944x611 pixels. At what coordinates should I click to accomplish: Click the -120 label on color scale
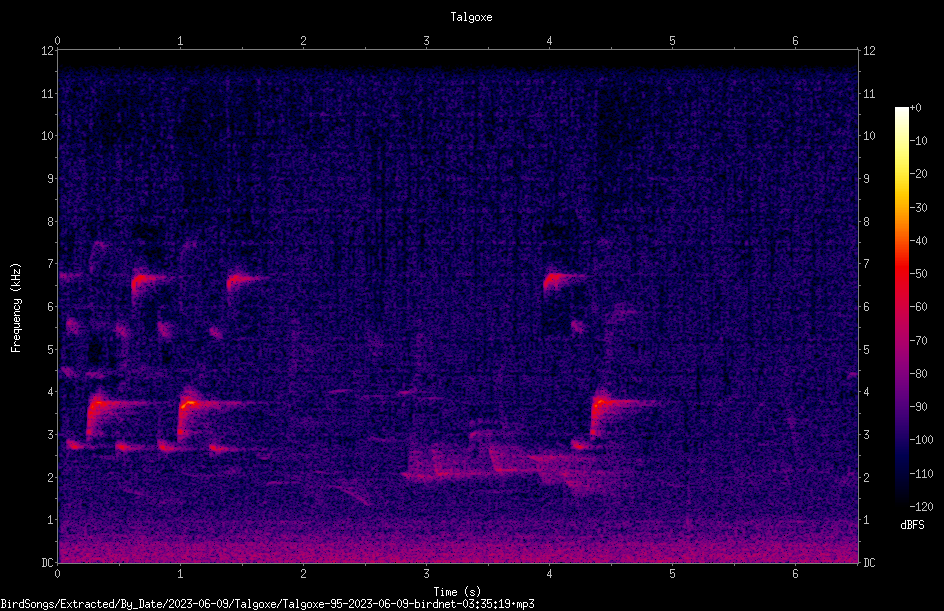(x=922, y=507)
